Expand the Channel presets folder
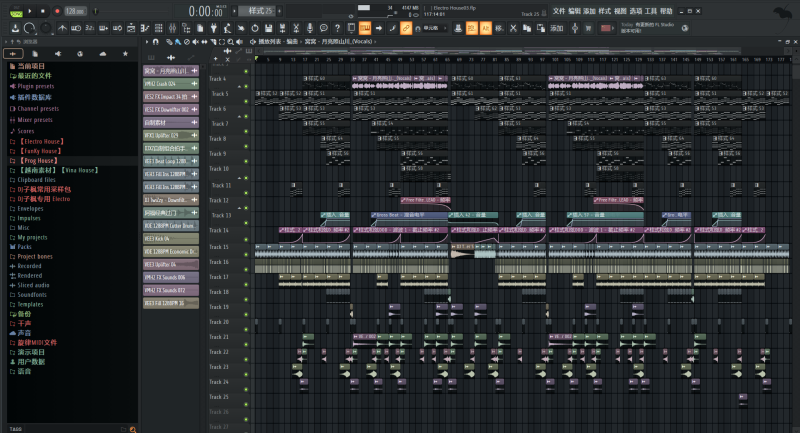800x433 pixels. (38, 109)
